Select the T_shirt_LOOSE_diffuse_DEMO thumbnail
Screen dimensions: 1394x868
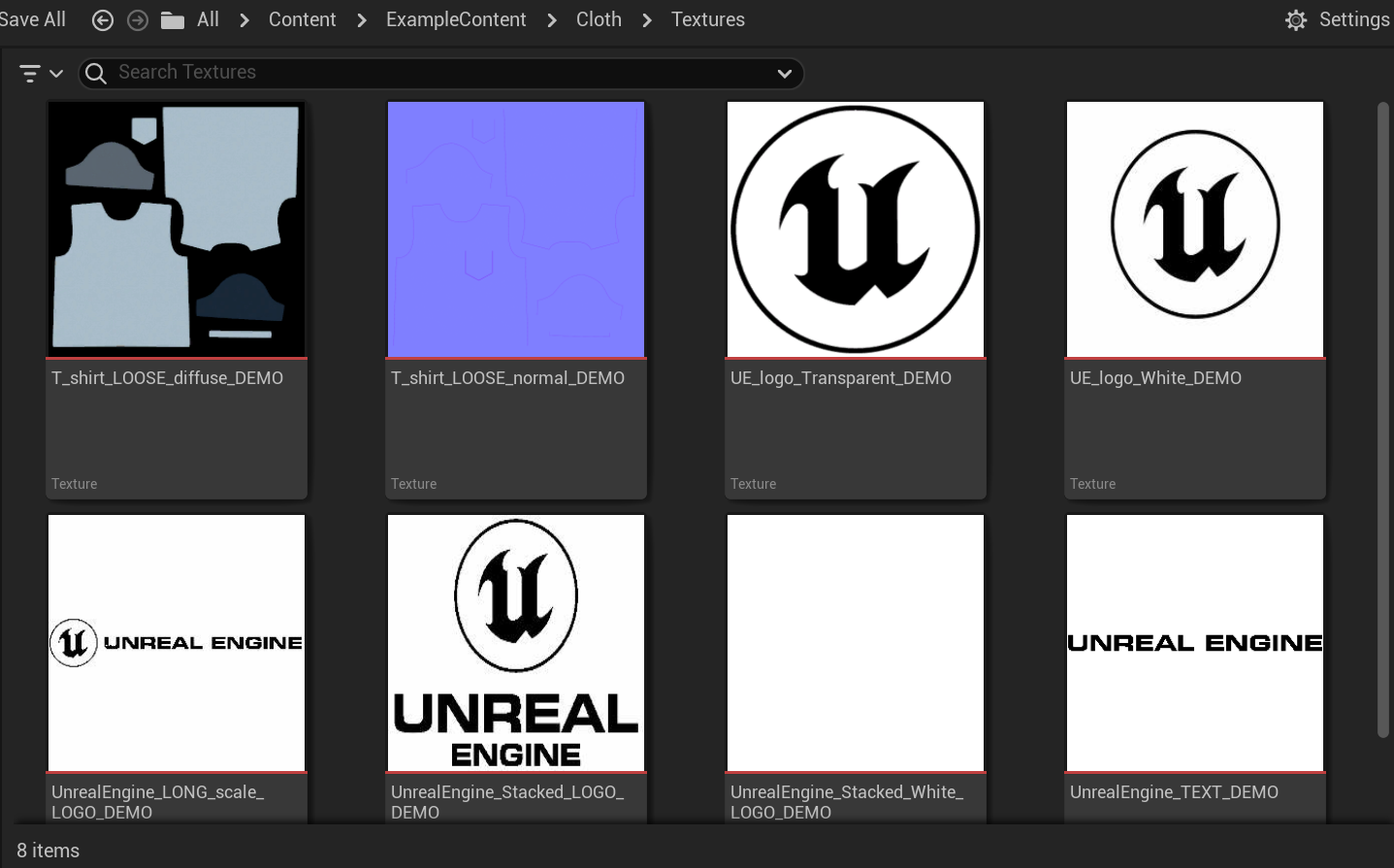[177, 229]
